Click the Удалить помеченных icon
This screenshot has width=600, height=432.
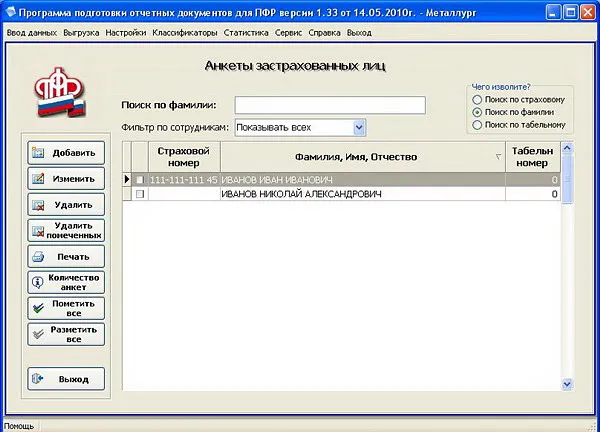pyautogui.click(x=38, y=231)
